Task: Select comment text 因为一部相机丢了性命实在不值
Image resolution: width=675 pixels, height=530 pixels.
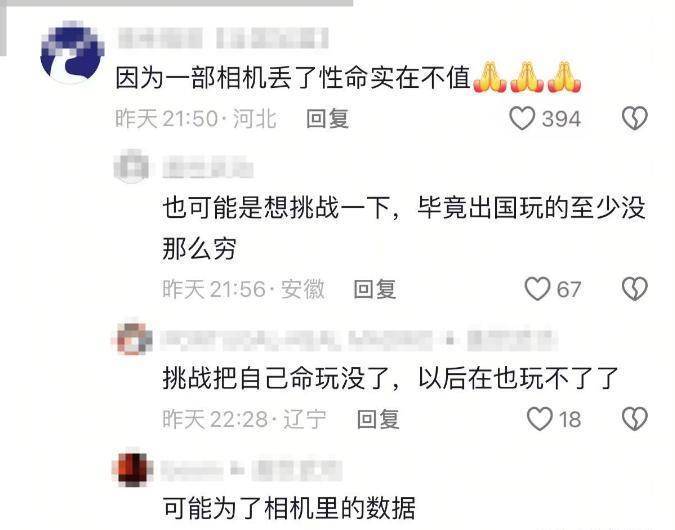Action: coord(293,78)
